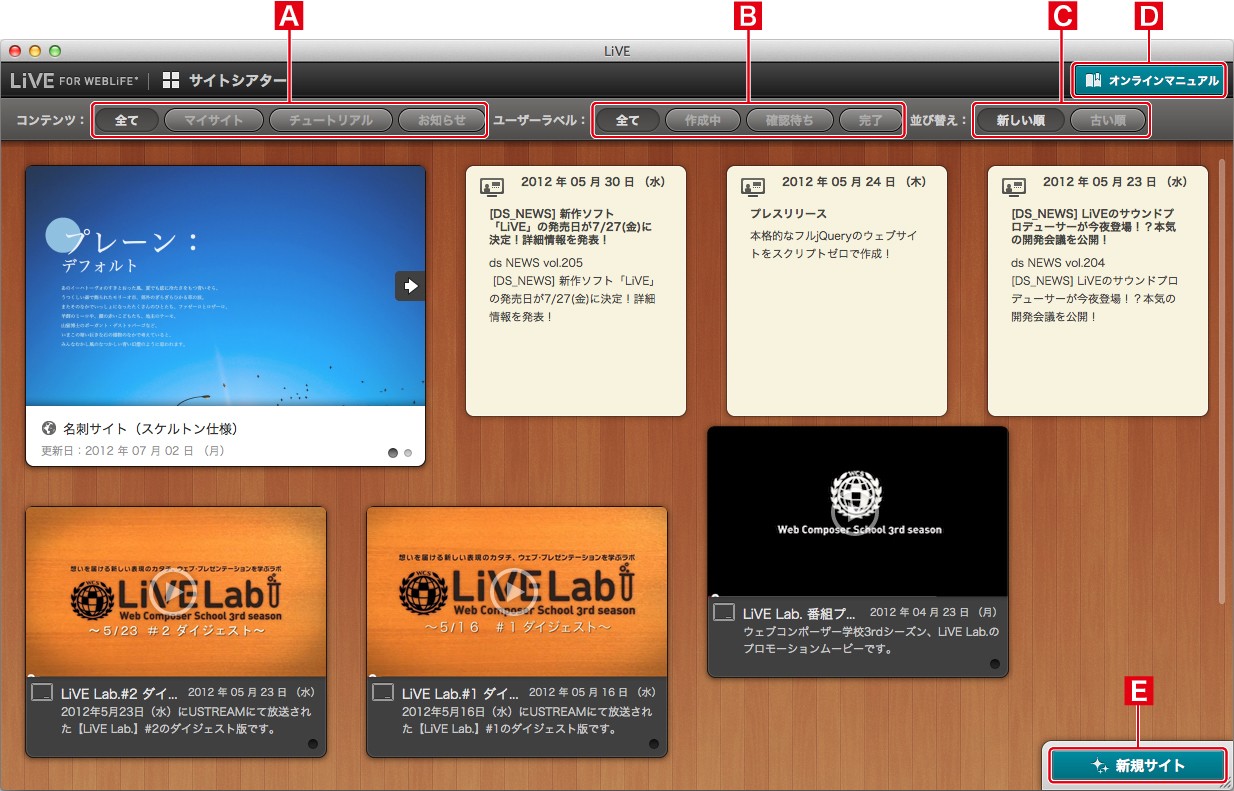Select the first page dot on 名刺サイト card
Screen dimensions: 1234x791
coord(393,453)
